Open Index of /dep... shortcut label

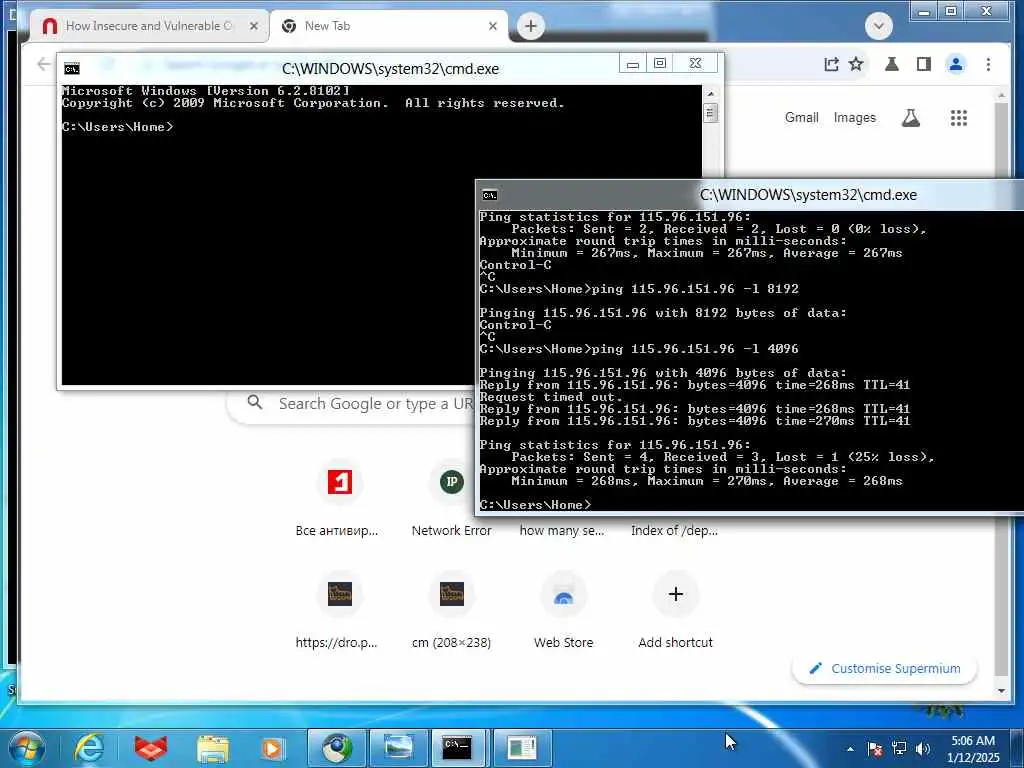[x=674, y=531]
